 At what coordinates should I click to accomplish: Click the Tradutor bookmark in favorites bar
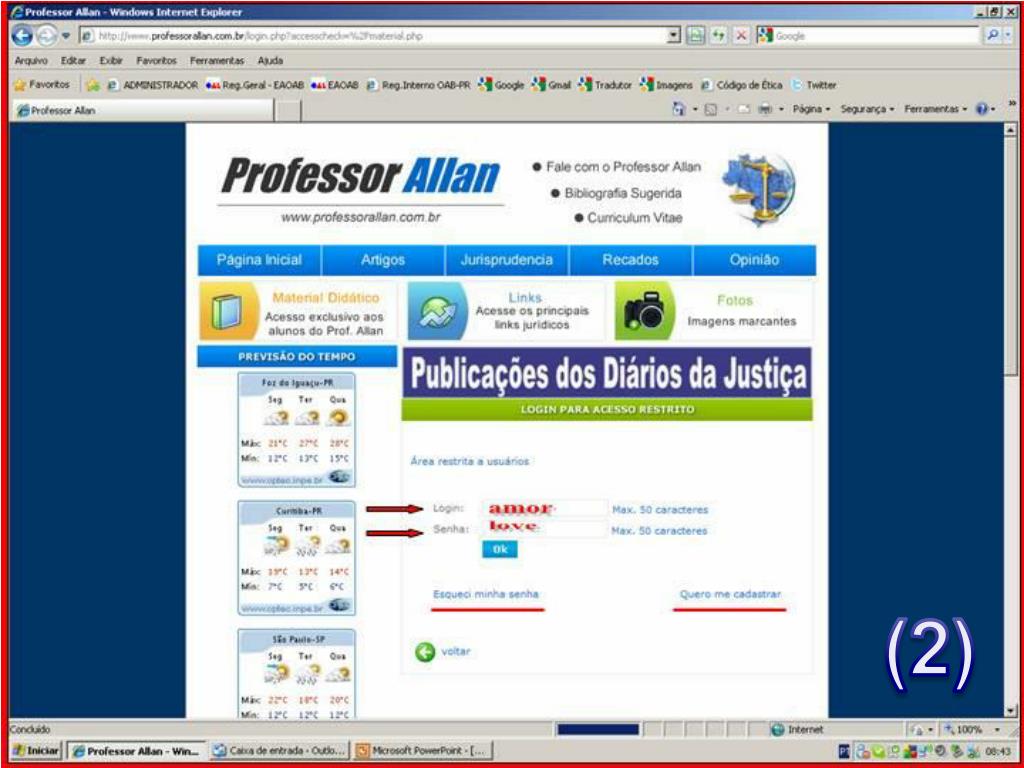(605, 85)
